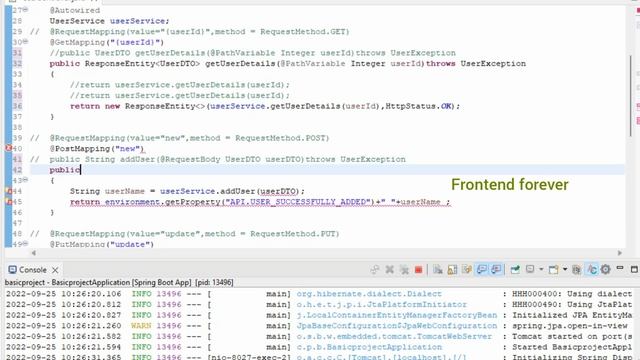Click the editor horizontal scroll right arrow
The image size is (640, 360).
[x=620, y=253]
